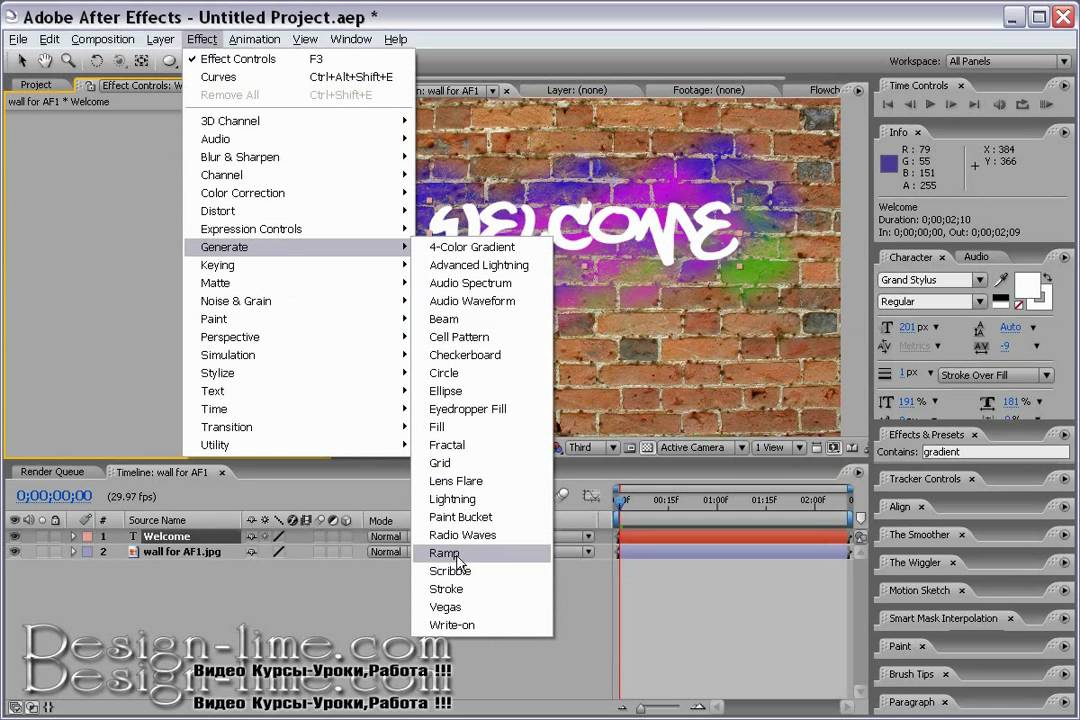The height and width of the screenshot is (720, 1080).
Task: Open the Stylize submenu
Action: pyautogui.click(x=300, y=373)
